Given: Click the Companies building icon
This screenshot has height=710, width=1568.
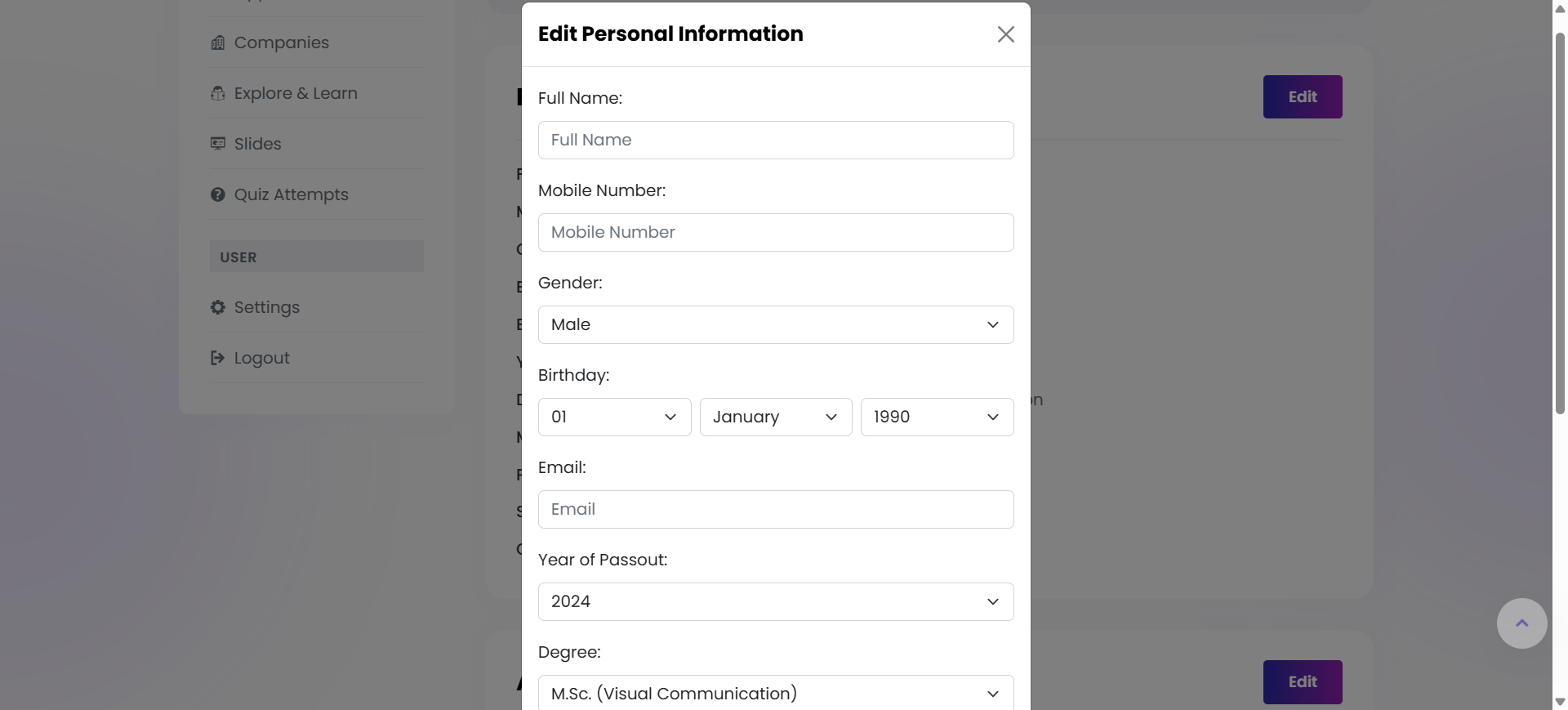Looking at the screenshot, I should click(x=217, y=42).
